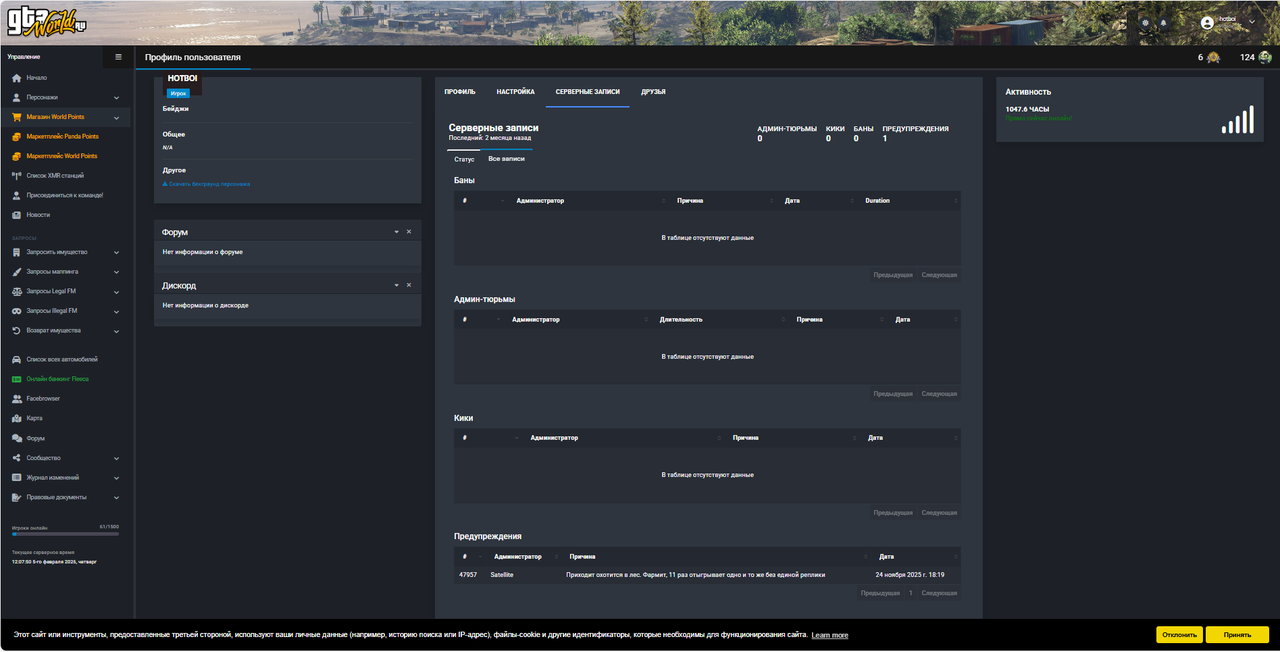Viewport: 1280px width, 652px height.
Task: Click the Магазин World Points cart icon
Action: [x=16, y=117]
